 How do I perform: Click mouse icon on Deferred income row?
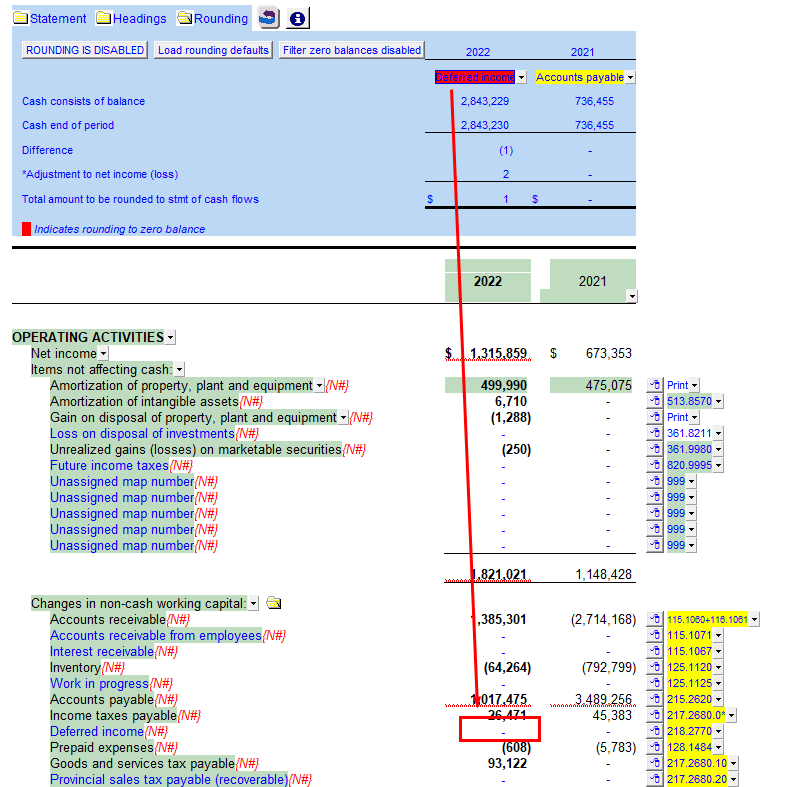click(x=655, y=731)
